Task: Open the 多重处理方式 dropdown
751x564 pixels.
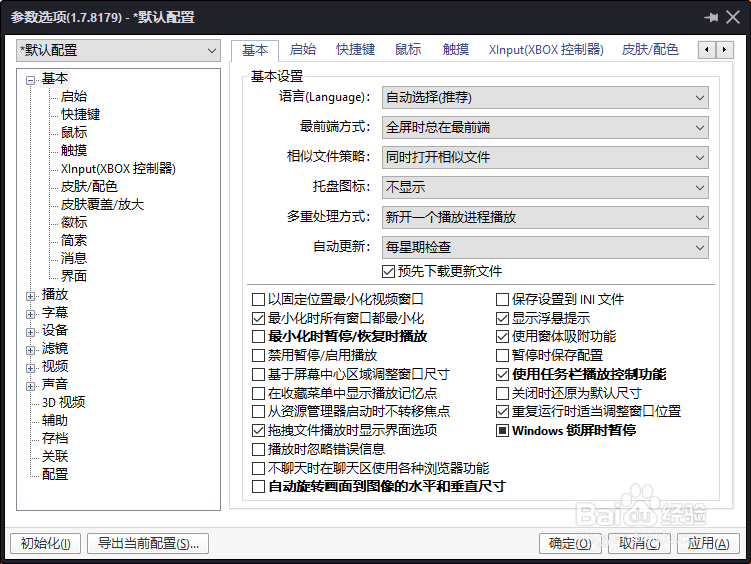Action: tap(545, 217)
